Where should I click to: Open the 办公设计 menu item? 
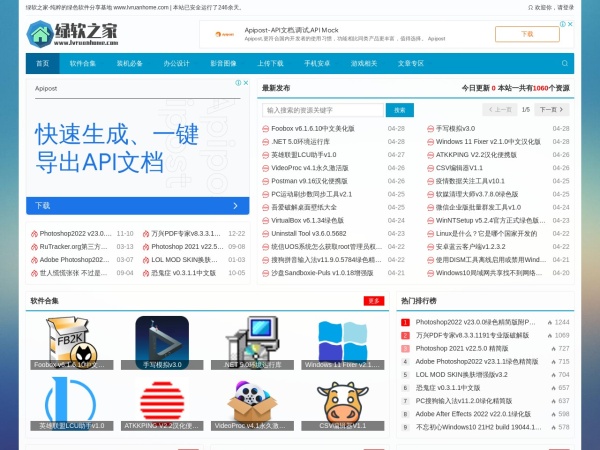(176, 64)
